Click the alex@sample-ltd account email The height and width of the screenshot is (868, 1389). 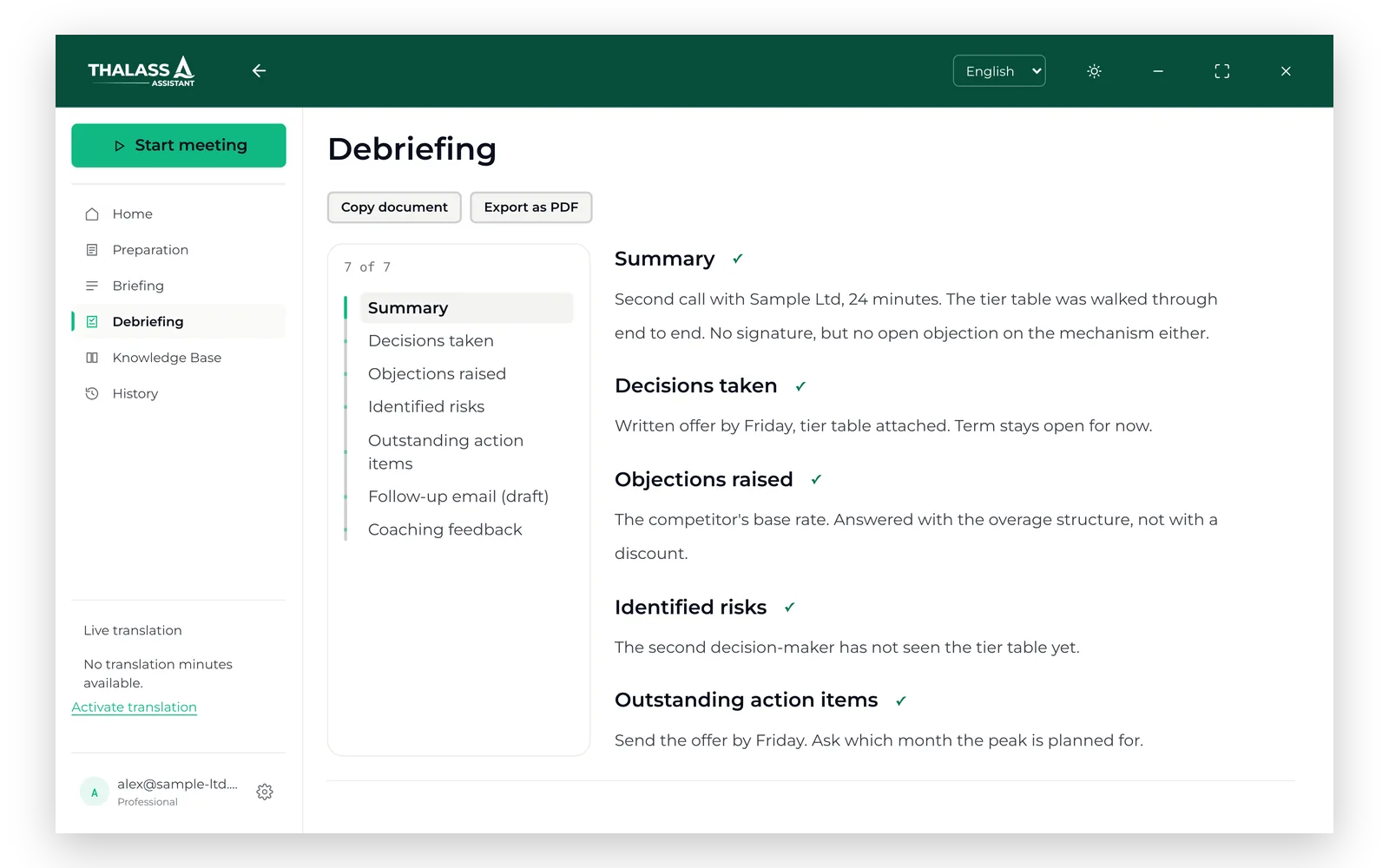pos(177,784)
